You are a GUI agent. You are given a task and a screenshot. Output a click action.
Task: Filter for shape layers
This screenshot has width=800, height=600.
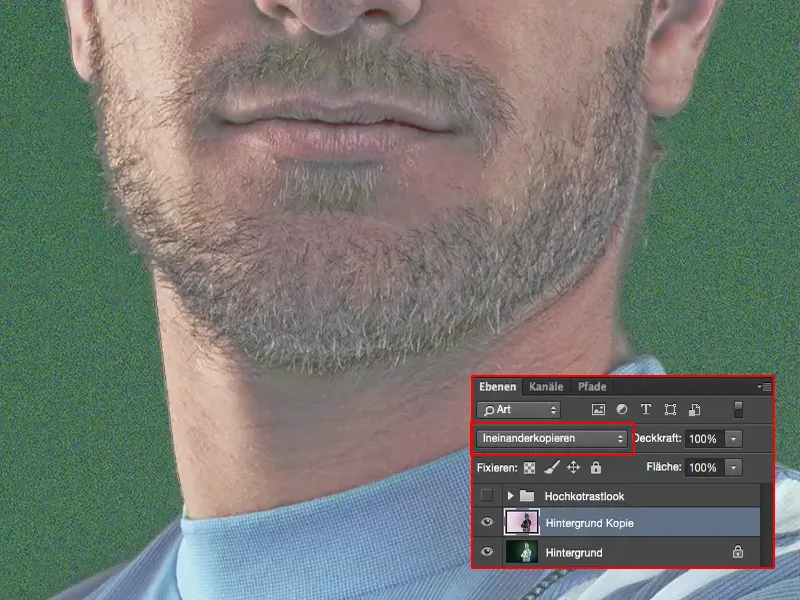pyautogui.click(x=670, y=409)
